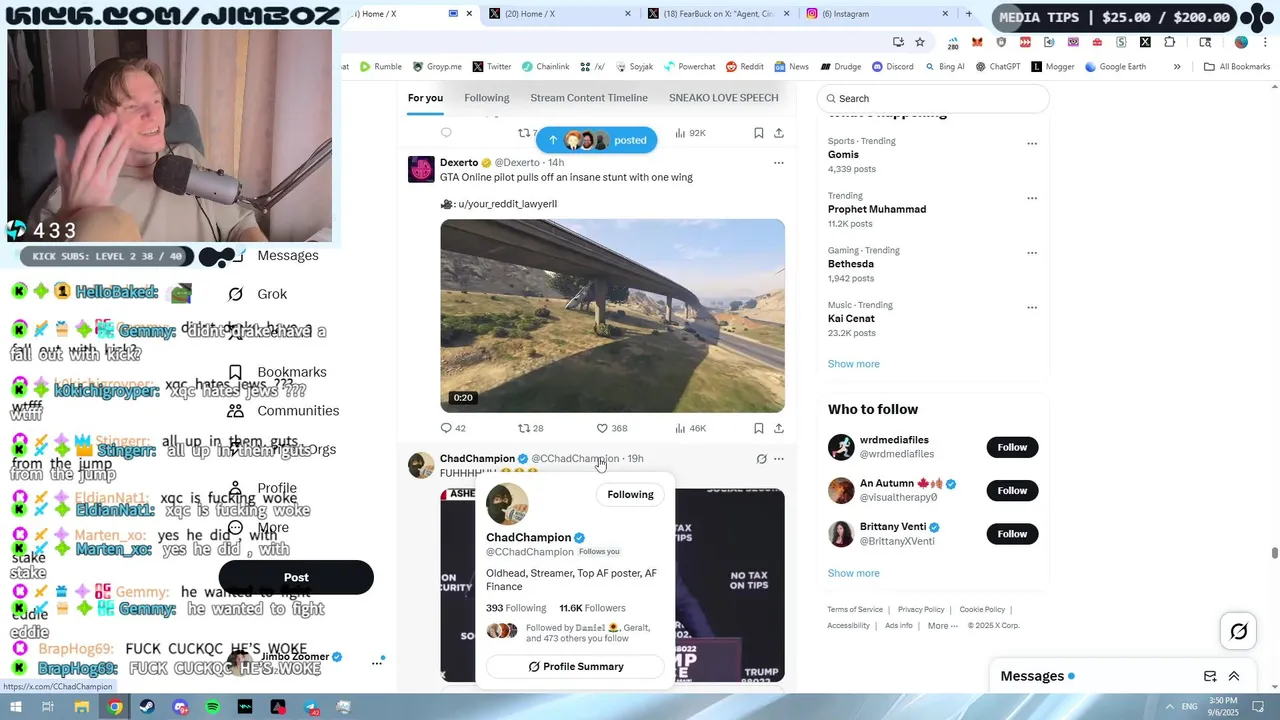Open Bookmarks in X sidebar
The image size is (1280, 720).
coord(276,372)
